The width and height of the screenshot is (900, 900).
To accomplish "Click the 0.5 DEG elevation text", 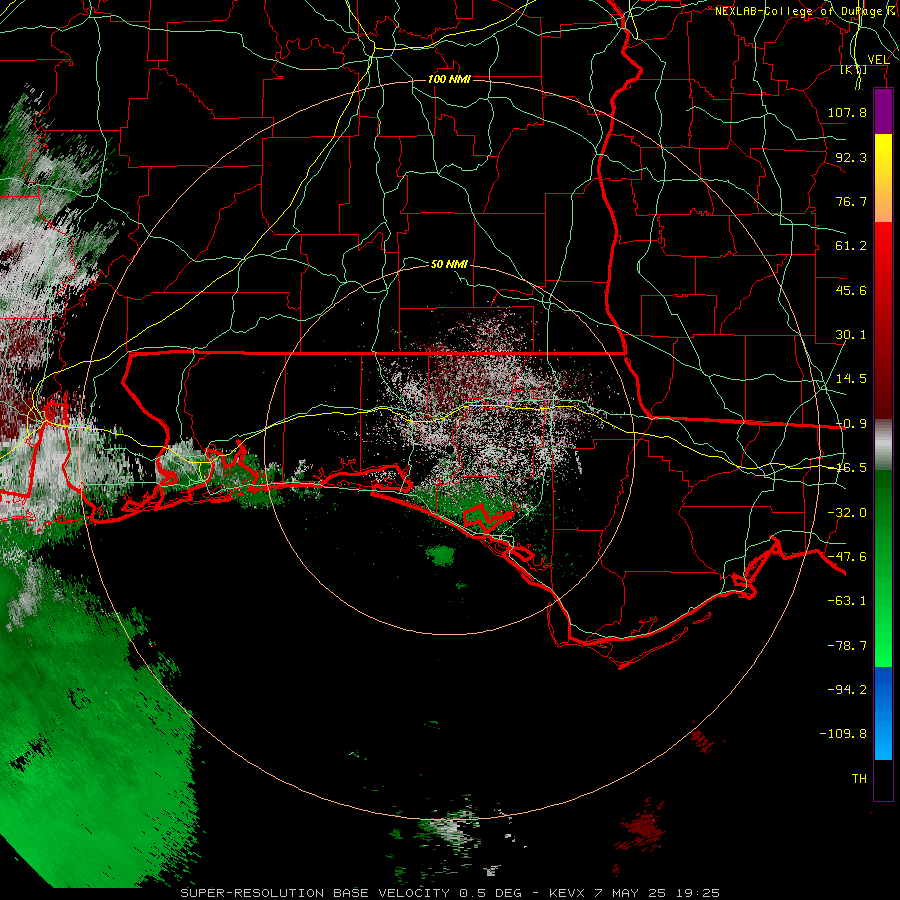I will pos(490,893).
